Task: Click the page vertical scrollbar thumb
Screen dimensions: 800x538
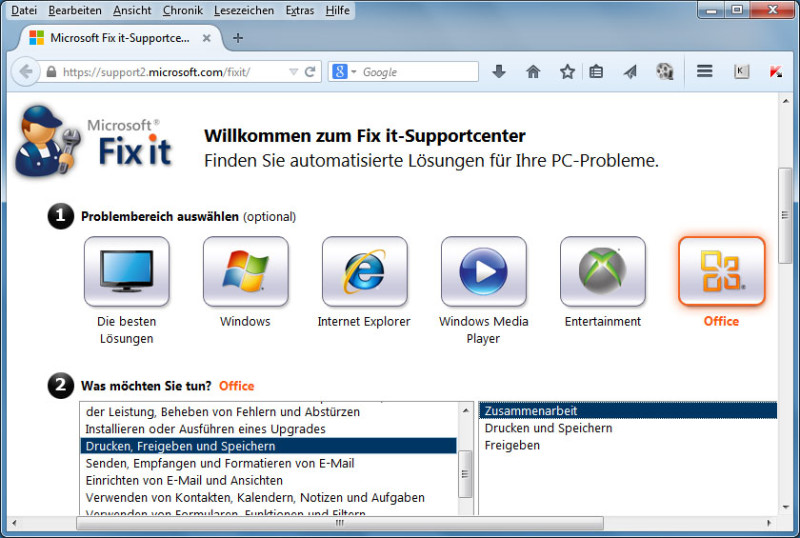Action: 785,215
